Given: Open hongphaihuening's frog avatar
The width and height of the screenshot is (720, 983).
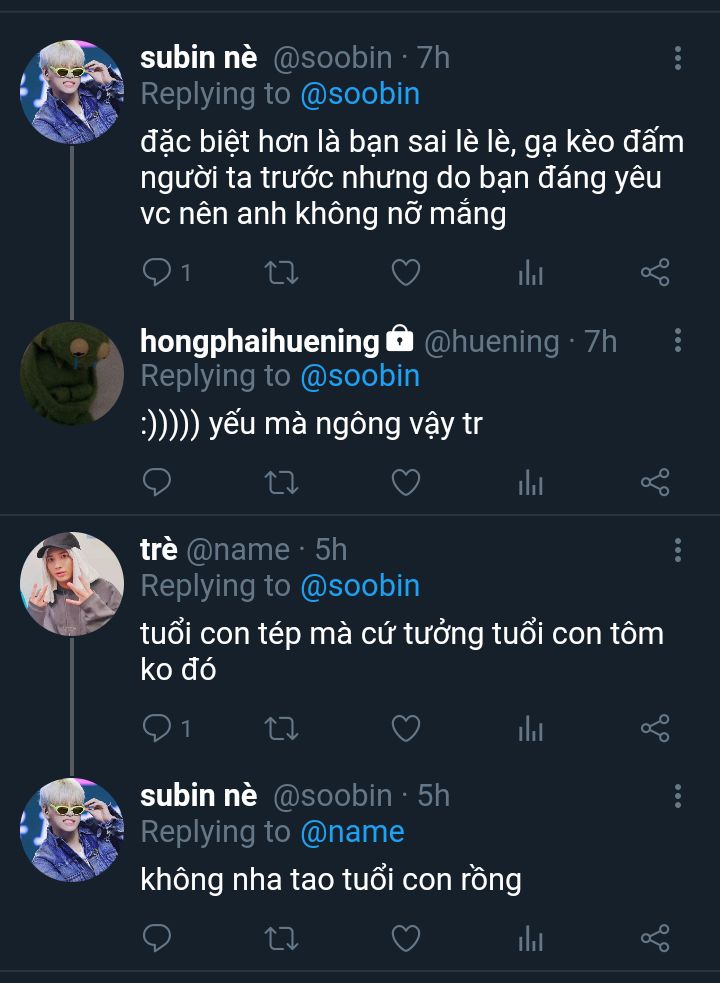Looking at the screenshot, I should [x=71, y=373].
